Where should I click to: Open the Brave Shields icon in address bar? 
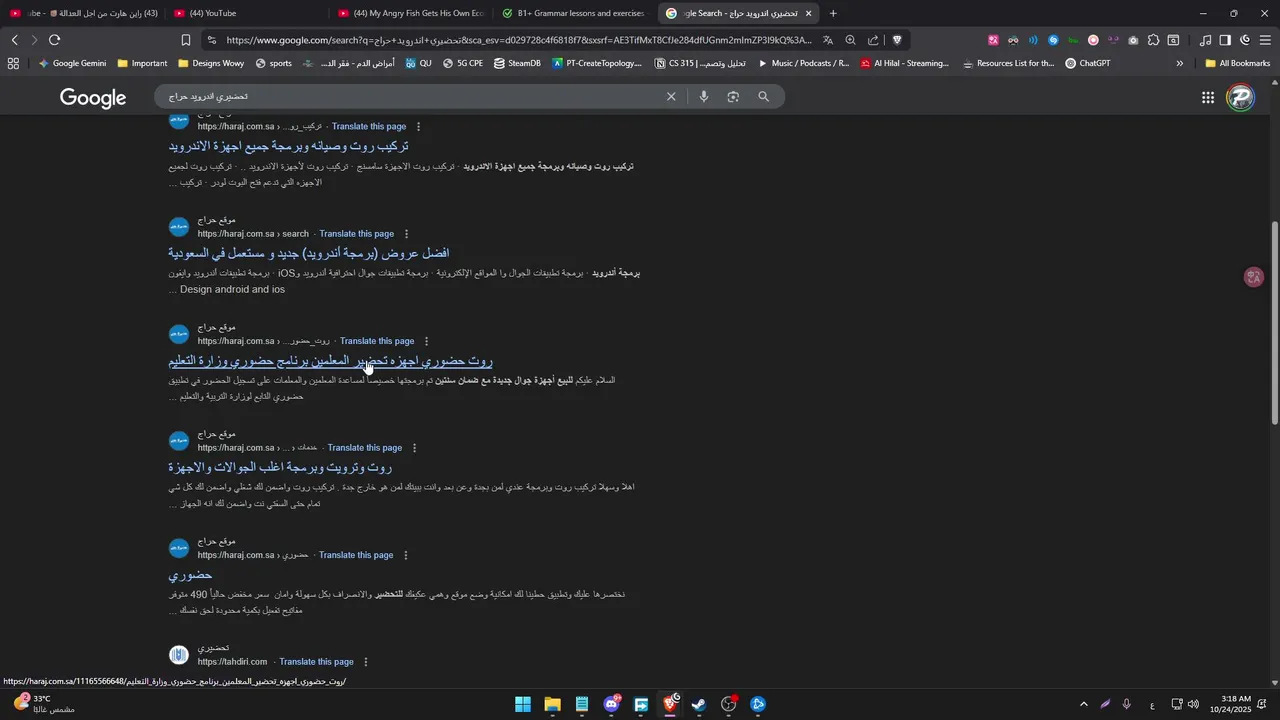[897, 40]
